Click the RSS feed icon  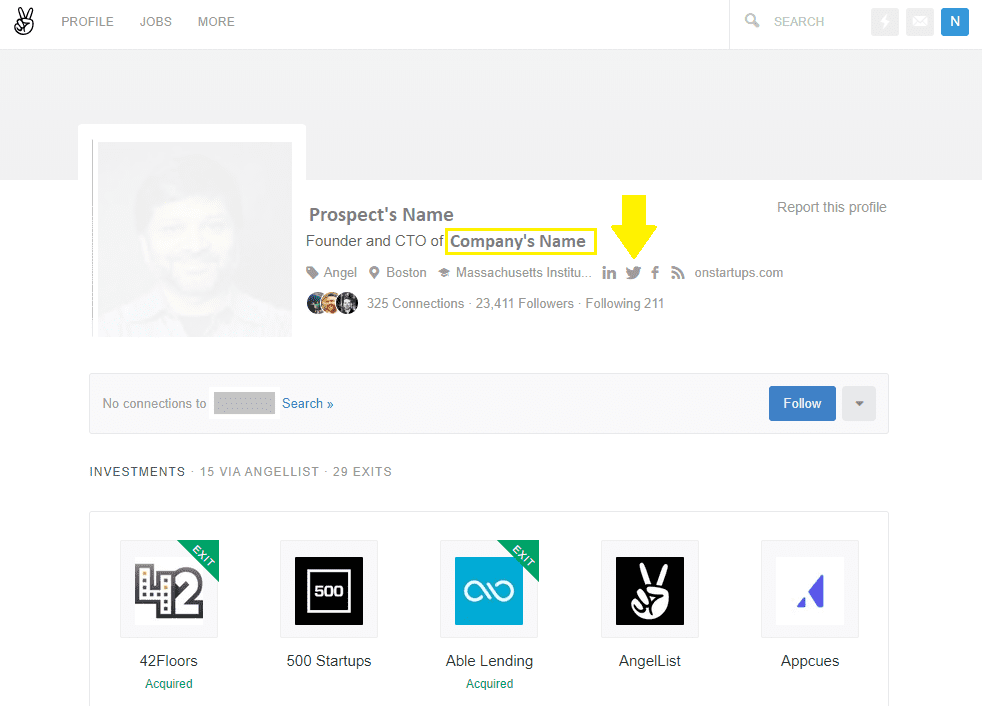677,273
